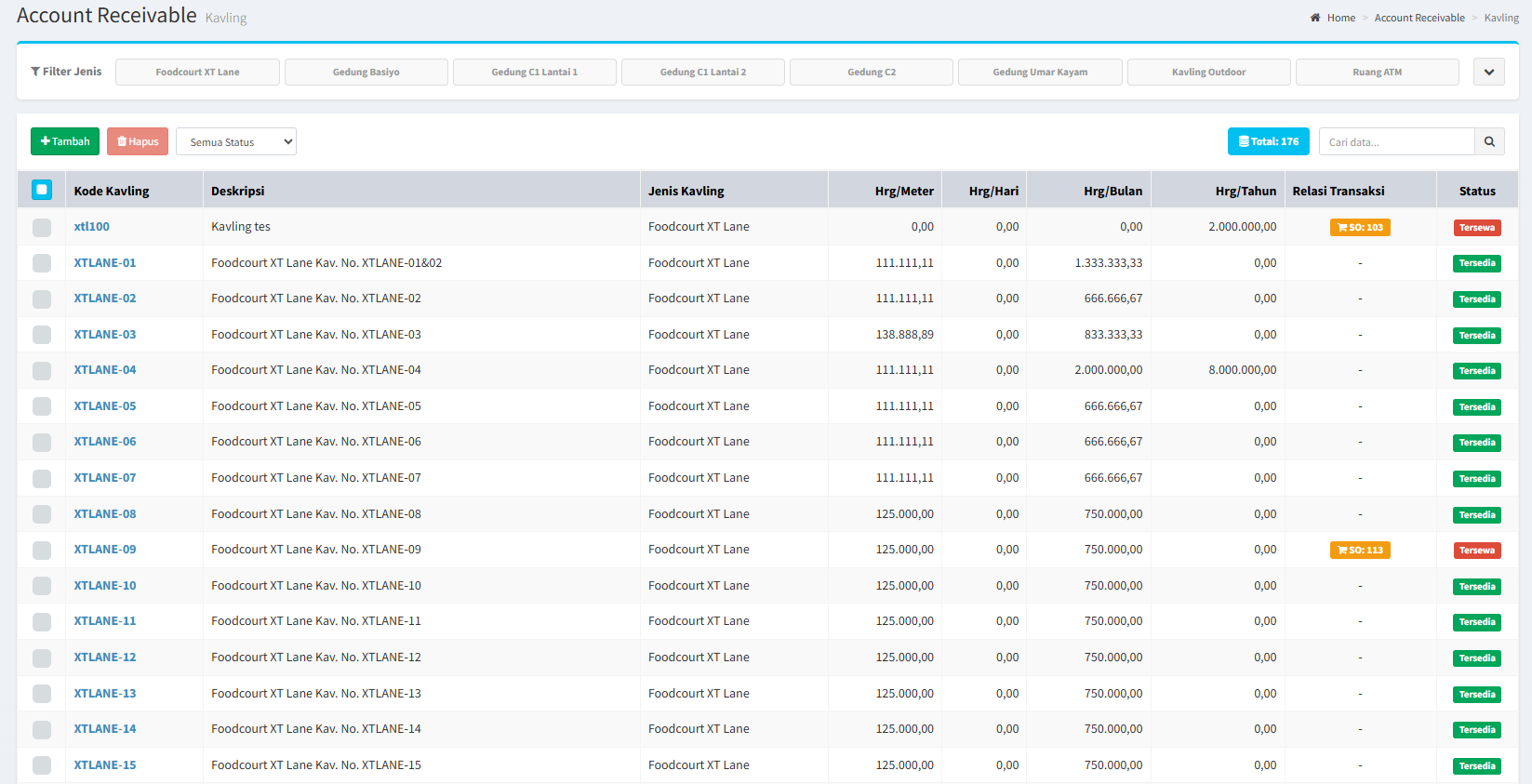
Task: Go to Home via breadcrumb house icon
Action: tap(1315, 18)
